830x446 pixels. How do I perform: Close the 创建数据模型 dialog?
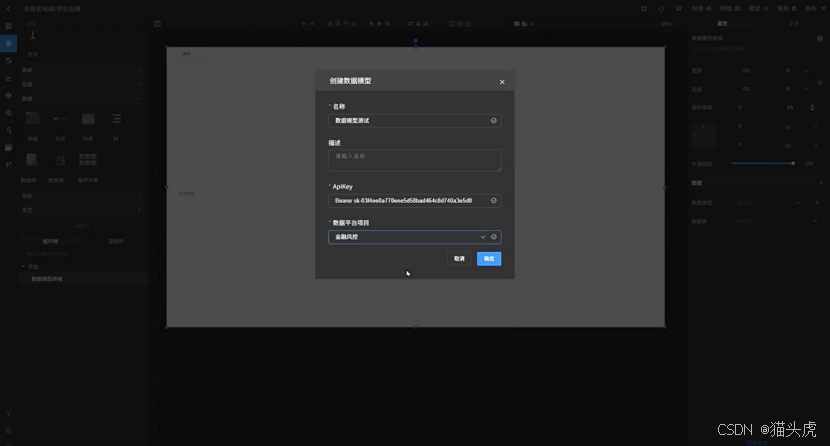[502, 82]
